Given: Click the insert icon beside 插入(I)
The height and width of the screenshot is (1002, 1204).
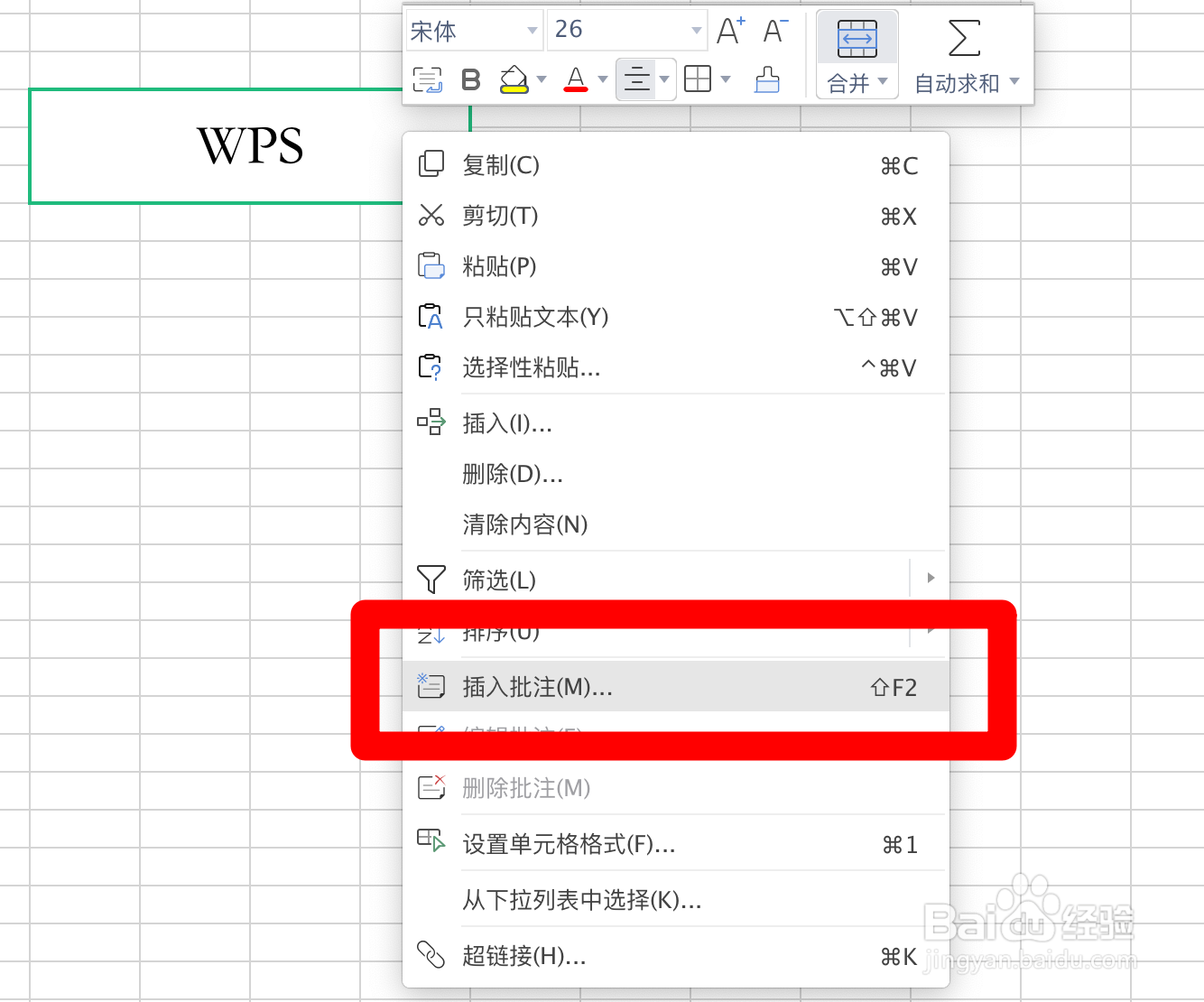Looking at the screenshot, I should coord(431,422).
